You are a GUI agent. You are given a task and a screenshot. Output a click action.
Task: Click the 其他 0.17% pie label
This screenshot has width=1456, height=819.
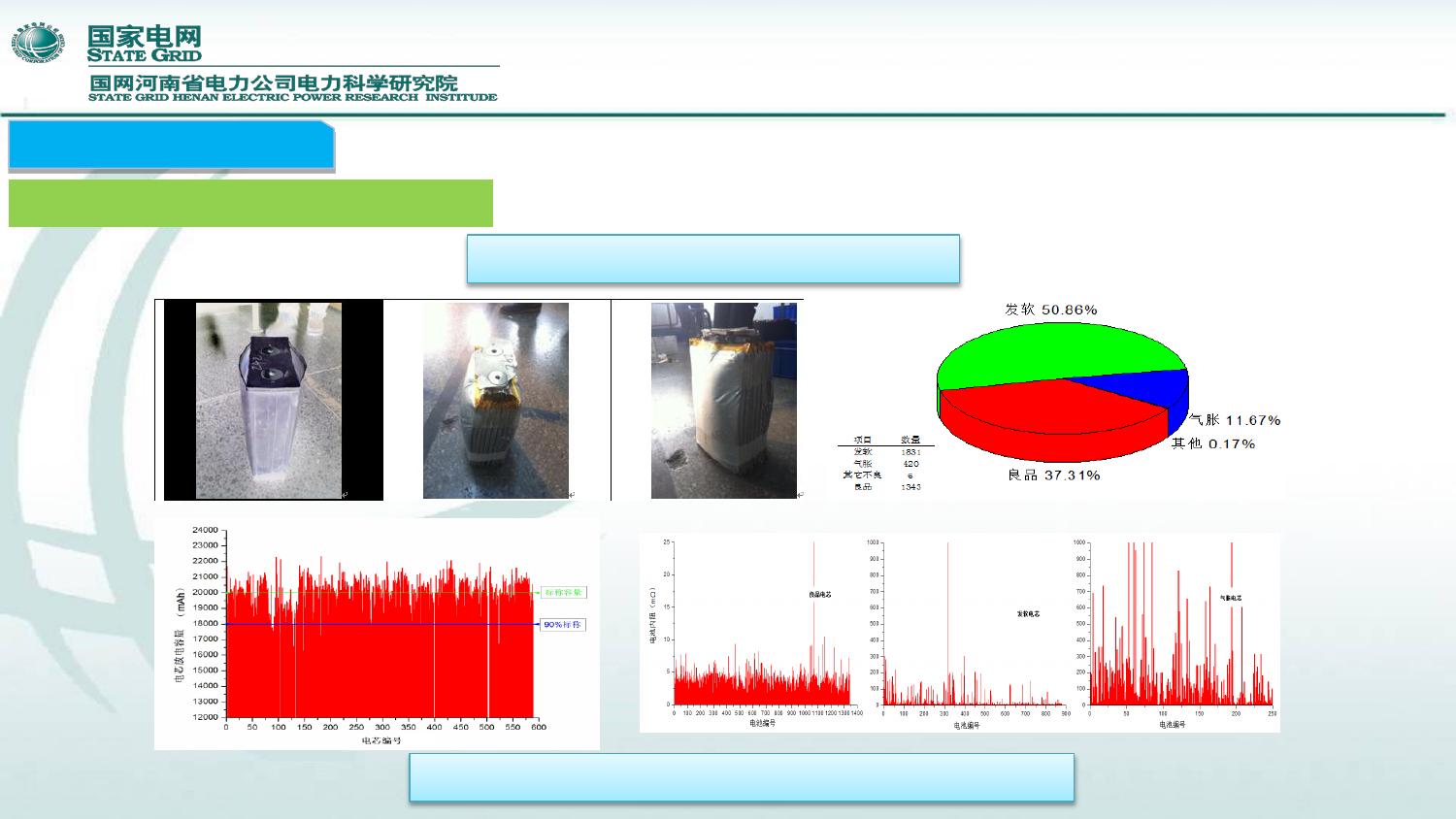pos(1213,443)
